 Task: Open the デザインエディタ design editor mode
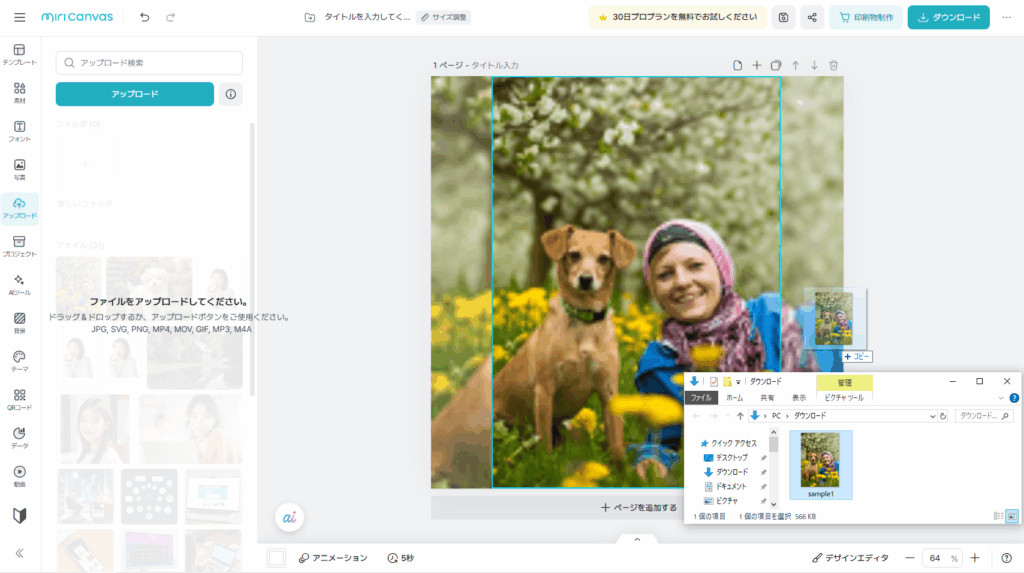(x=850, y=558)
